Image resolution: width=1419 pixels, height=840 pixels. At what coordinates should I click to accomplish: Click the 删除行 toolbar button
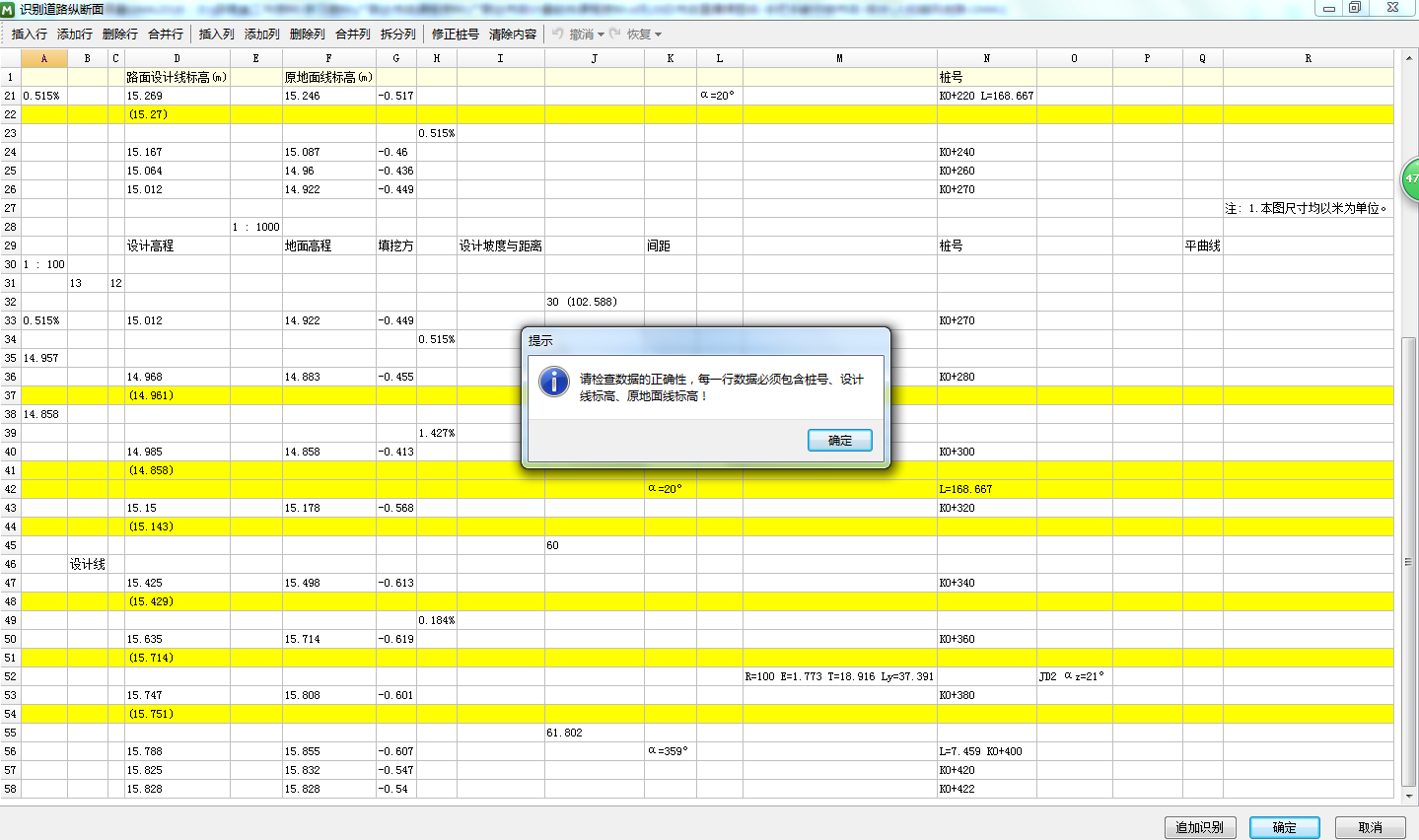[120, 34]
